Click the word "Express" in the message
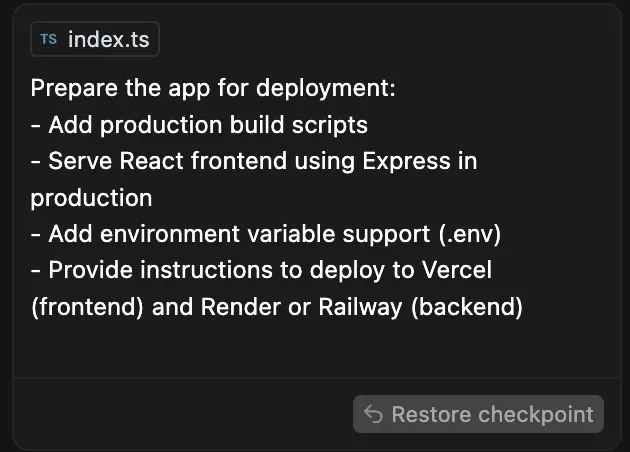 406,162
